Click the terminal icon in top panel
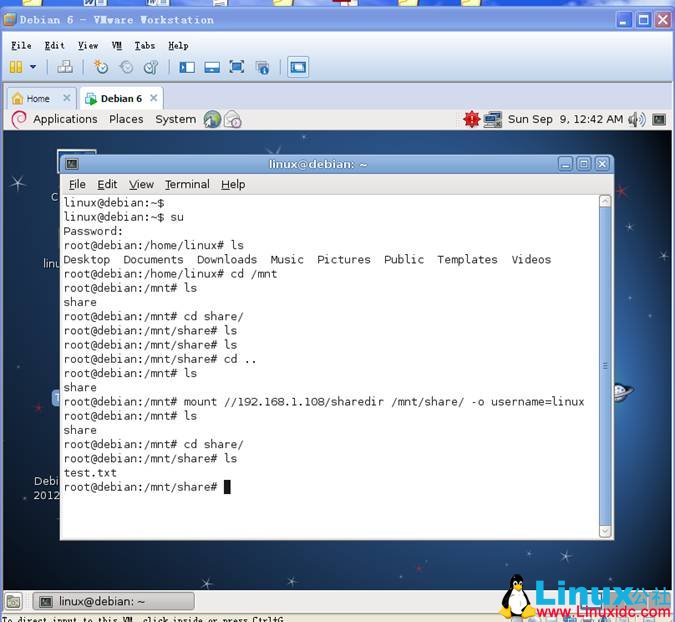 point(659,119)
